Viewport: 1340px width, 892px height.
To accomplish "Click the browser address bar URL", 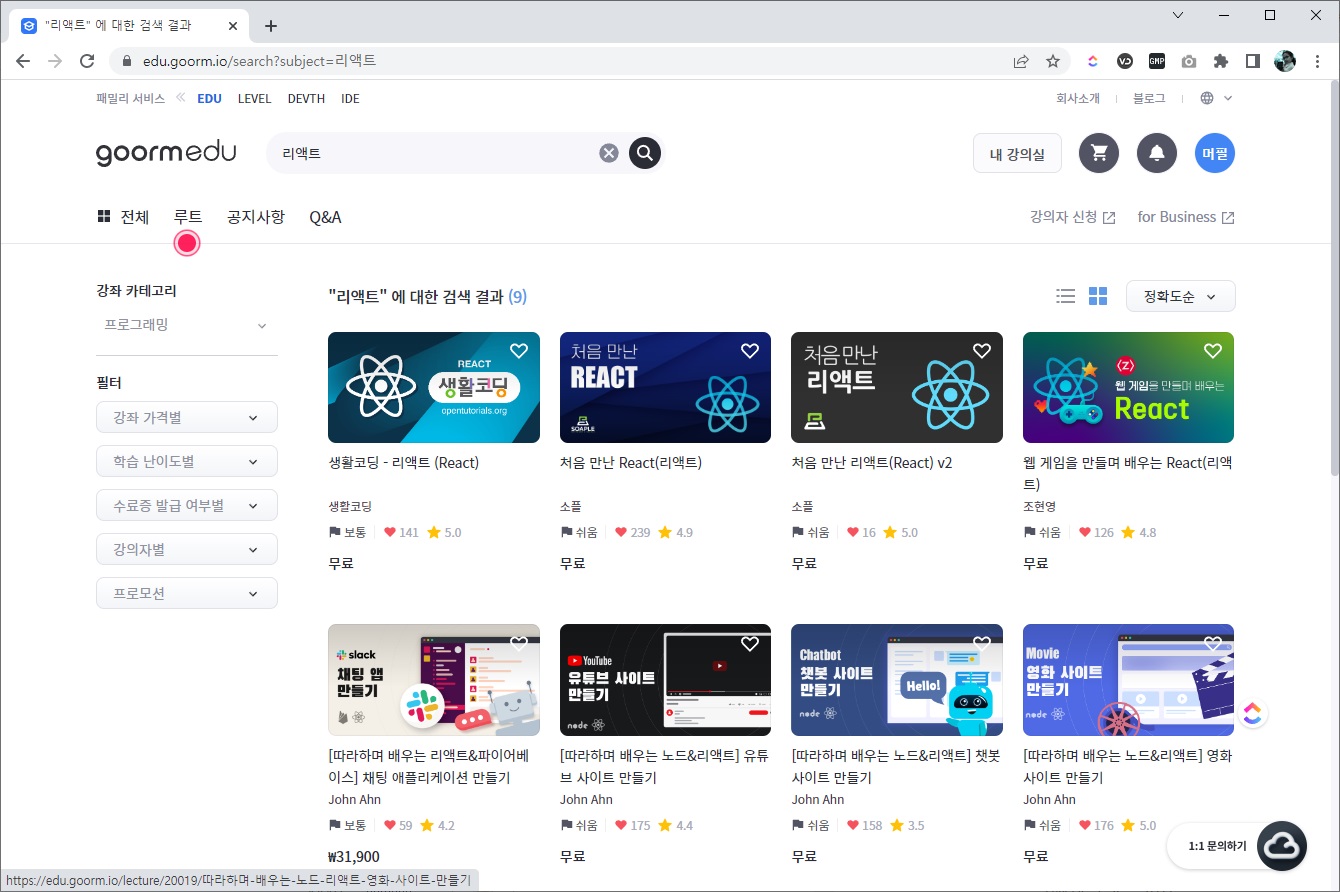I will point(260,61).
